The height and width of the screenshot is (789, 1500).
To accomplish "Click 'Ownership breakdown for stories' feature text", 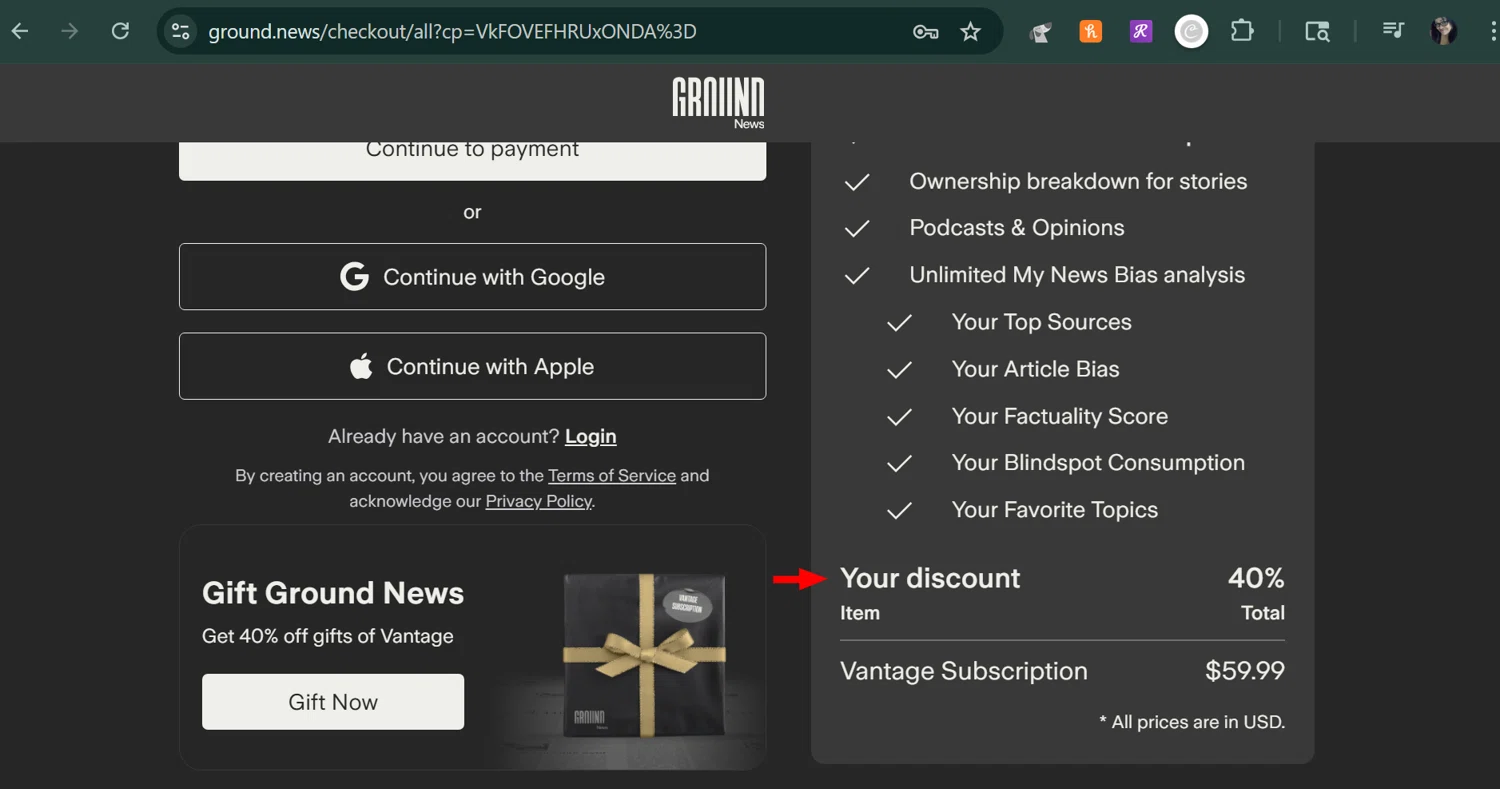I will [x=1078, y=181].
